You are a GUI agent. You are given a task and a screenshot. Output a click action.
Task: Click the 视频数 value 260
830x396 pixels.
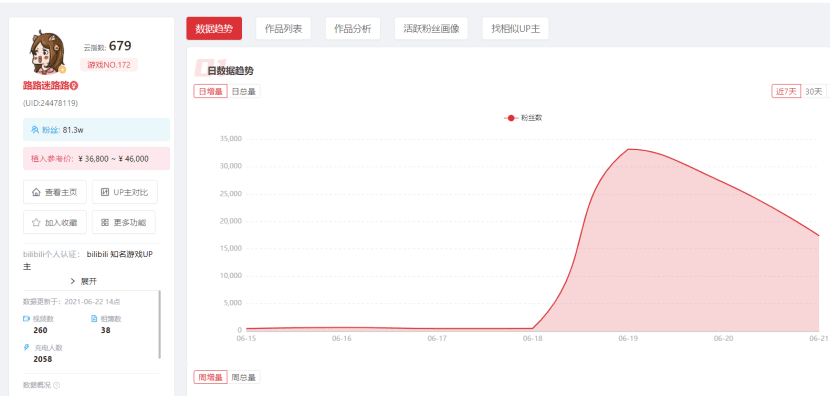[40, 330]
